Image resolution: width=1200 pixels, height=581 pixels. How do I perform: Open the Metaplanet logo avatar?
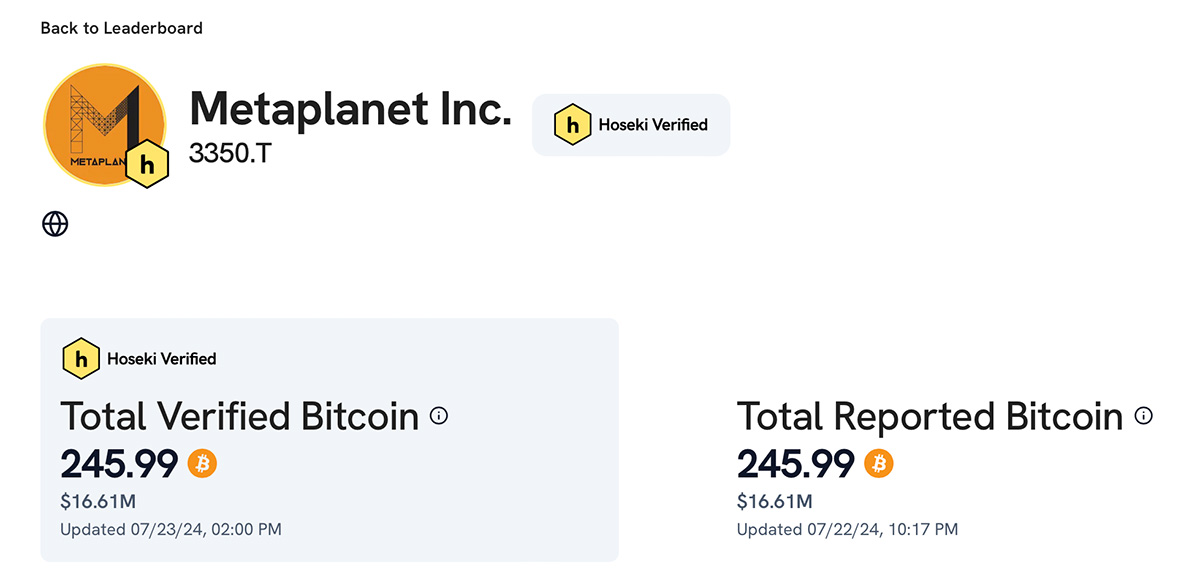(x=104, y=126)
